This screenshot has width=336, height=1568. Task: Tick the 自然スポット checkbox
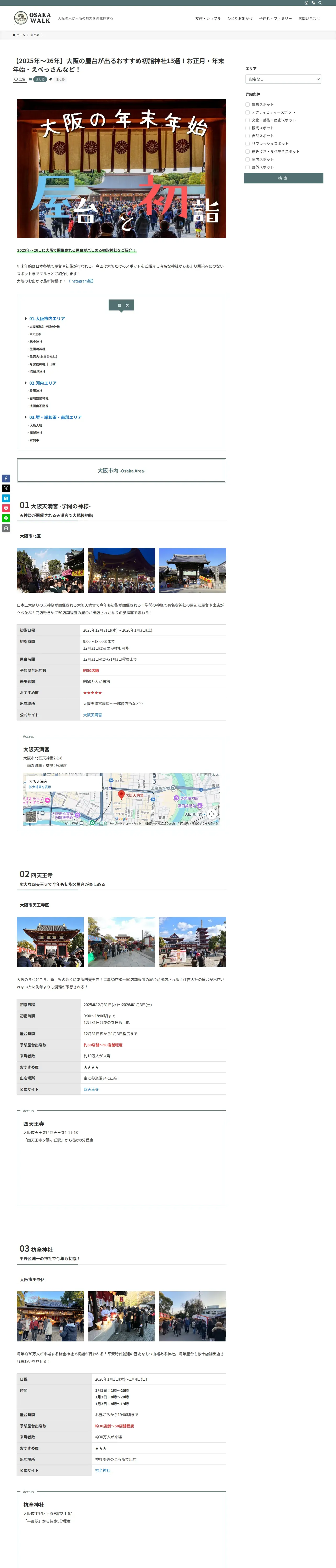click(248, 136)
